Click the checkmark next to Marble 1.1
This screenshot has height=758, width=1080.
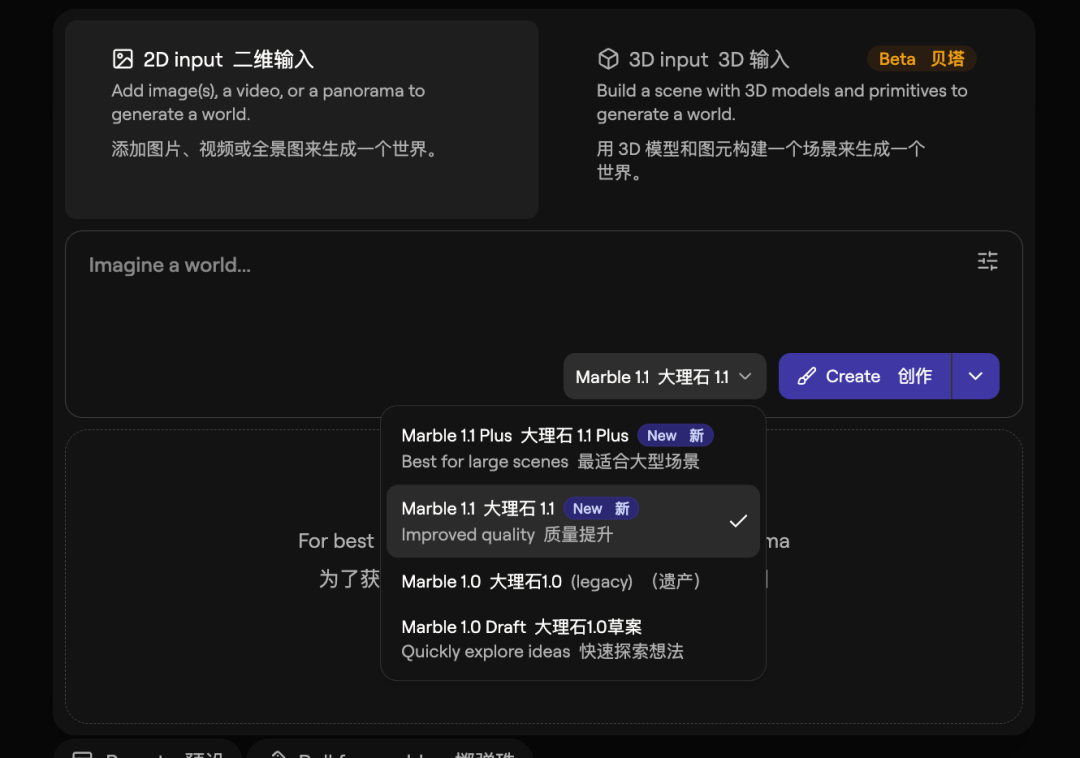point(739,521)
